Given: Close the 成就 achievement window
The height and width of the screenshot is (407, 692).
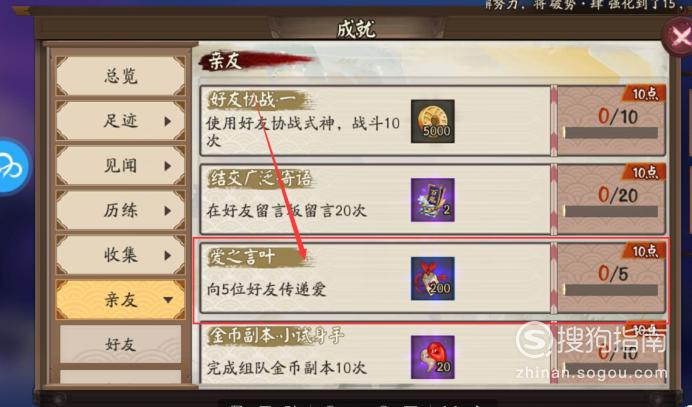Looking at the screenshot, I should click(x=680, y=37).
